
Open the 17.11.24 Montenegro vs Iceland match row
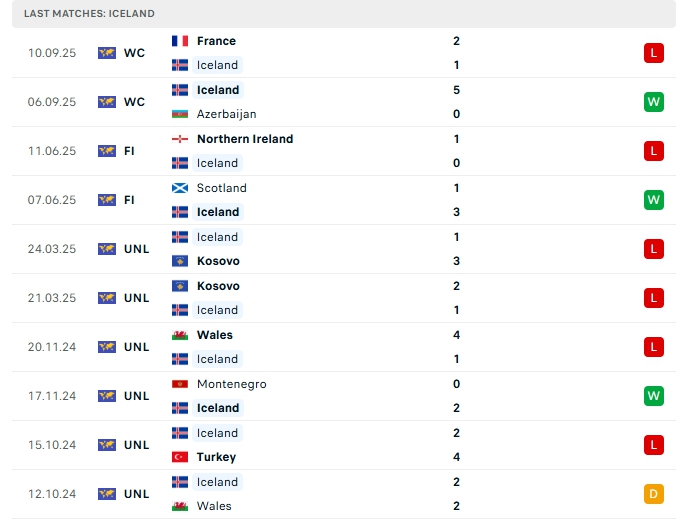[x=344, y=396]
